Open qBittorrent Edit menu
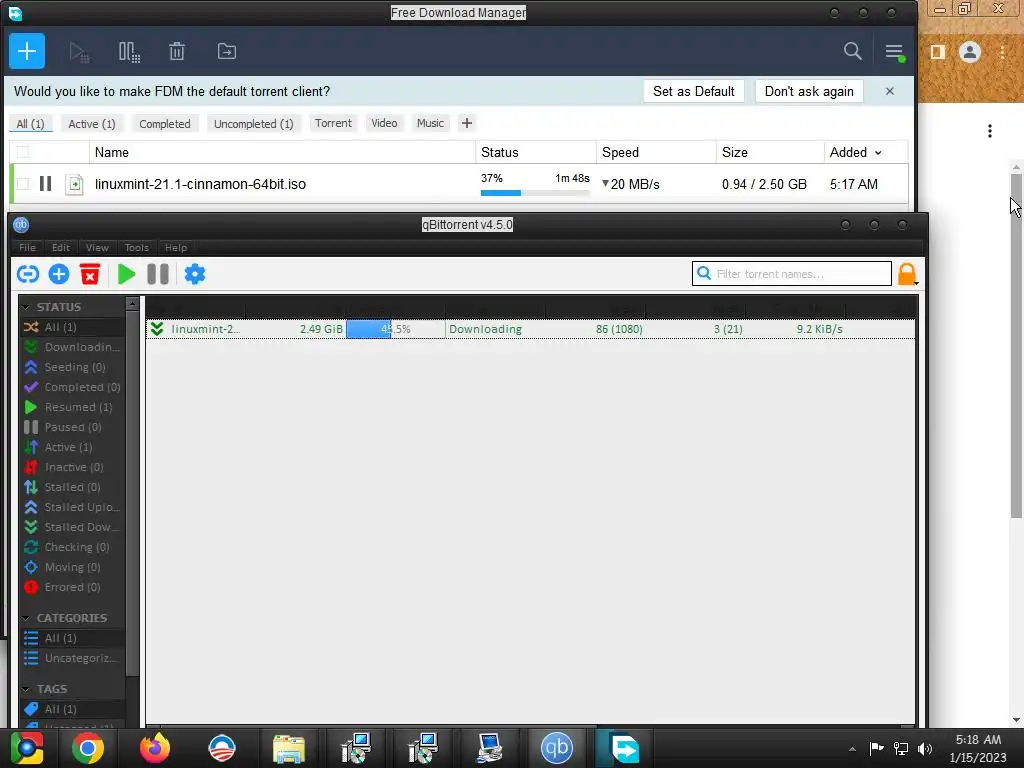The height and width of the screenshot is (768, 1024). tap(61, 248)
